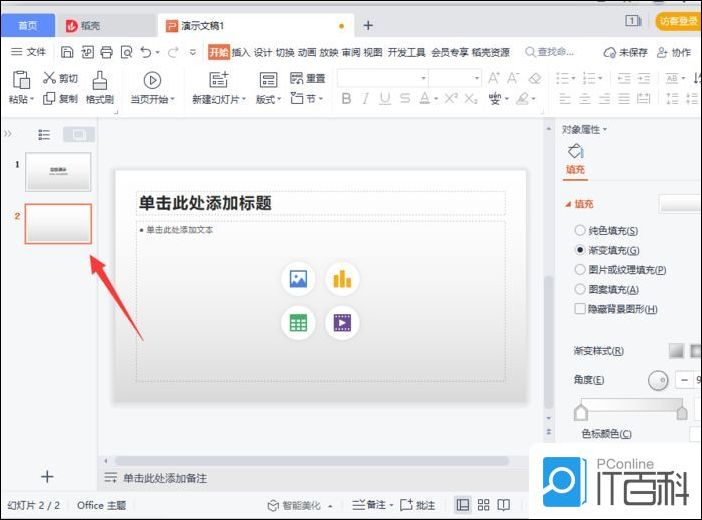Click the Save icon in quick access toolbar
This screenshot has height=520, width=702.
pyautogui.click(x=67, y=52)
